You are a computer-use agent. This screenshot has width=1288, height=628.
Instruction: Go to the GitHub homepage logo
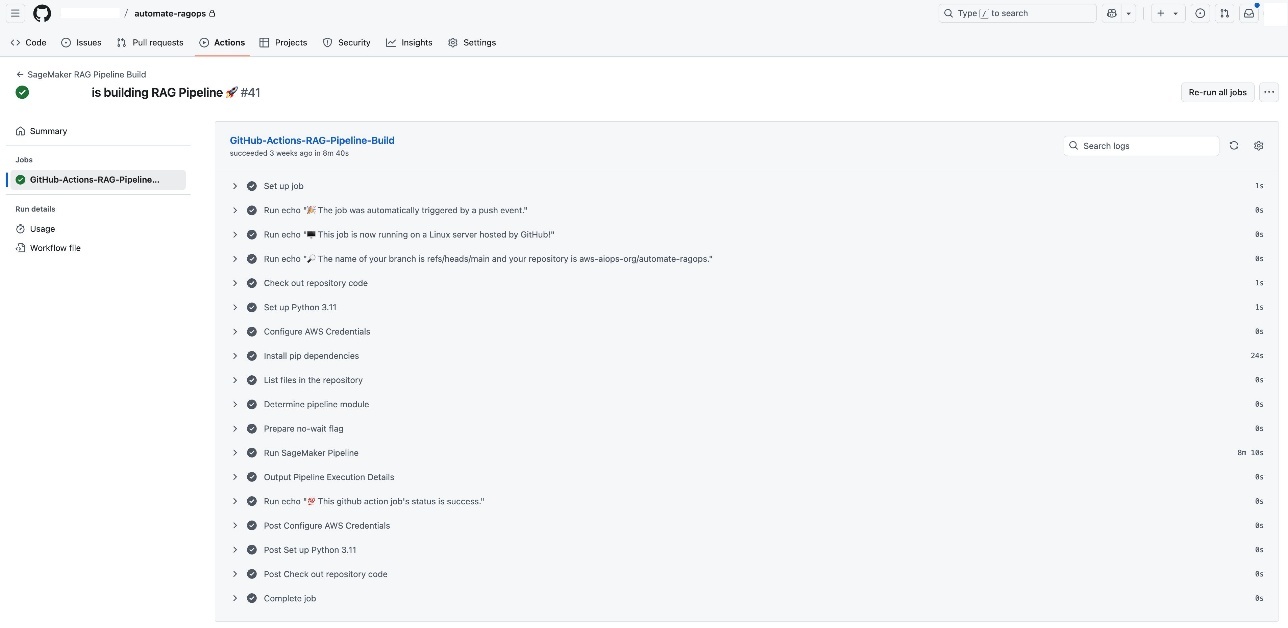click(42, 13)
